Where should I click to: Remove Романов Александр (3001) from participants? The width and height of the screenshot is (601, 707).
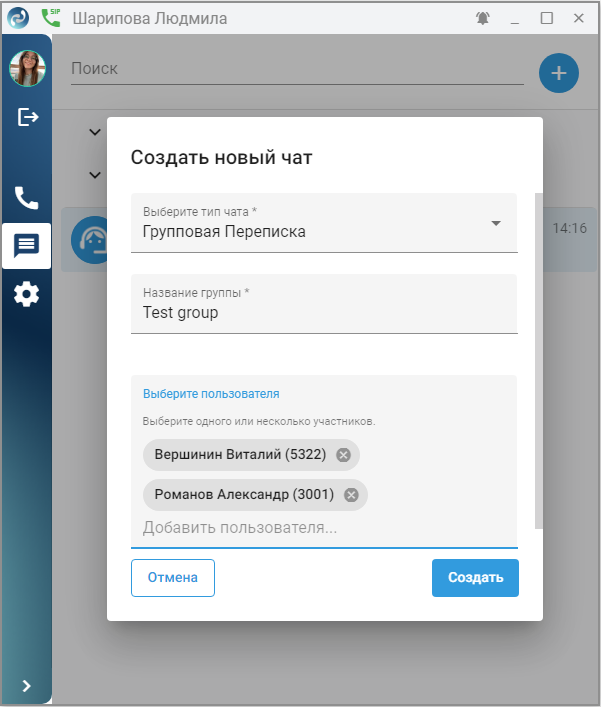[351, 495]
